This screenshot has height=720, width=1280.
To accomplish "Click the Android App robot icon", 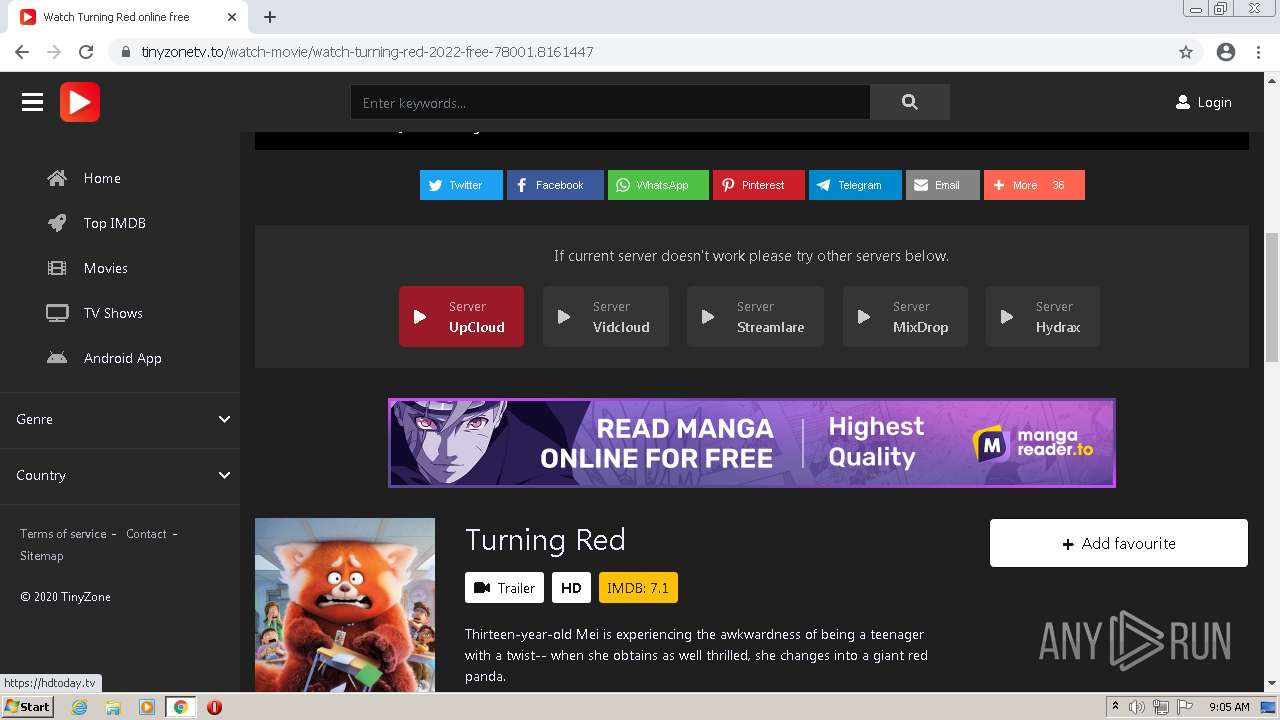I will (x=57, y=358).
